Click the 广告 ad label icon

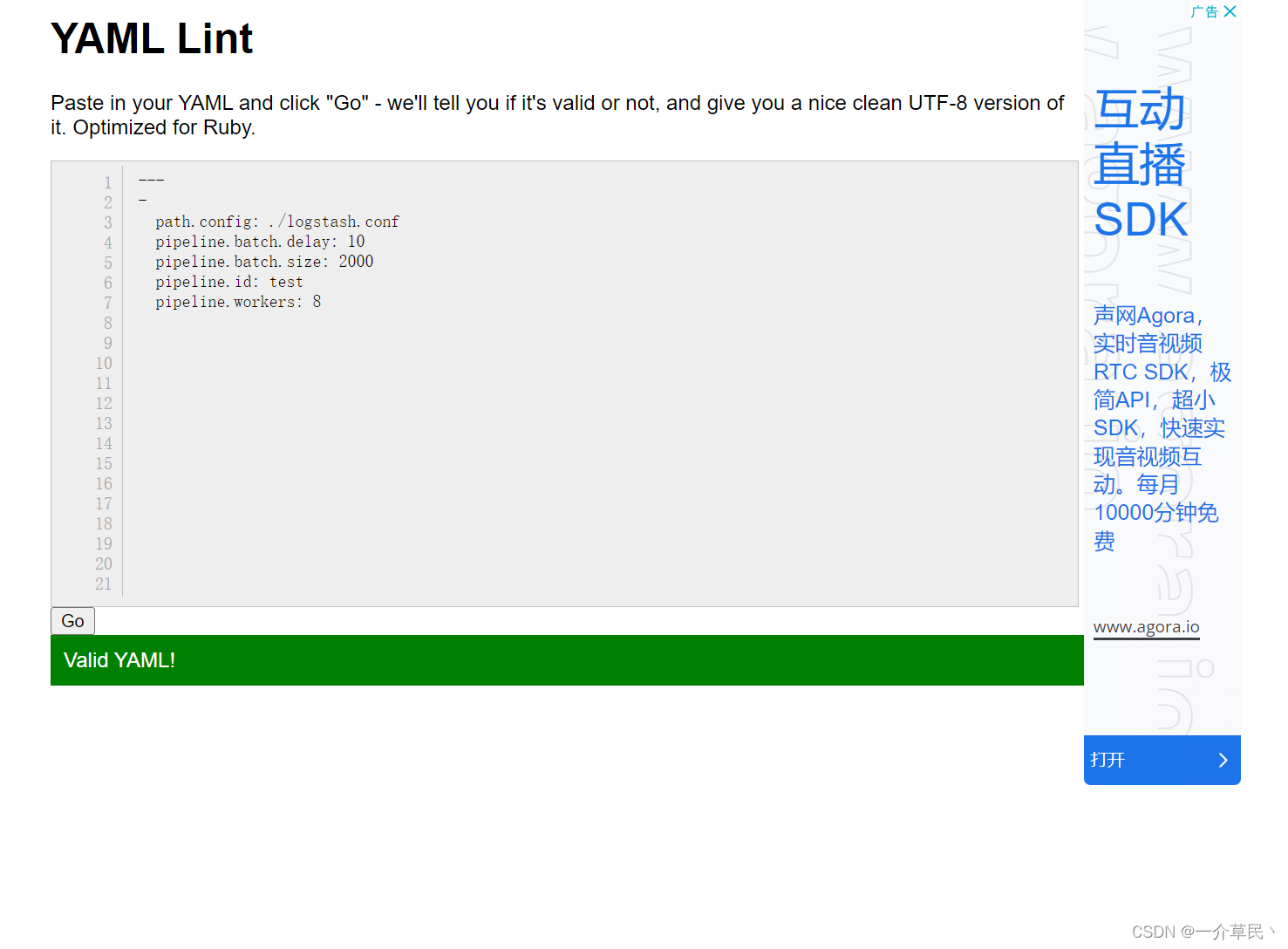coord(1204,11)
